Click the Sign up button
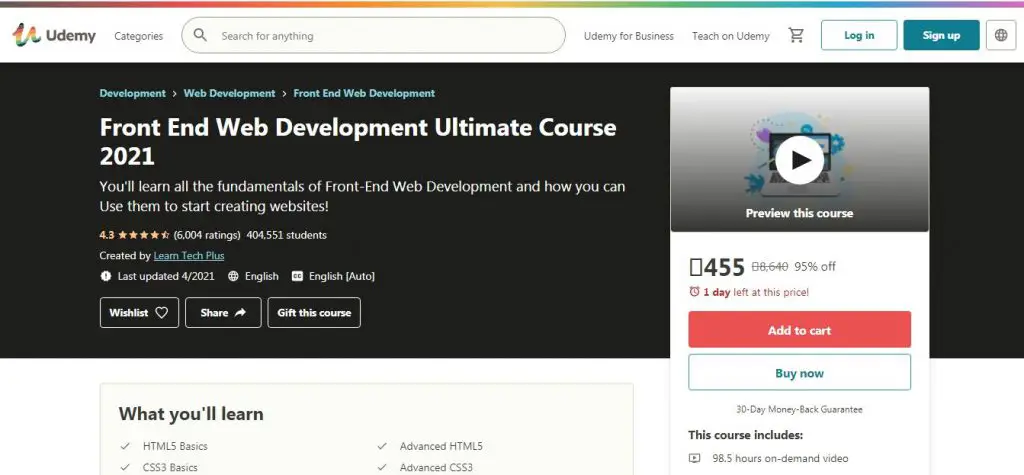 (x=940, y=35)
